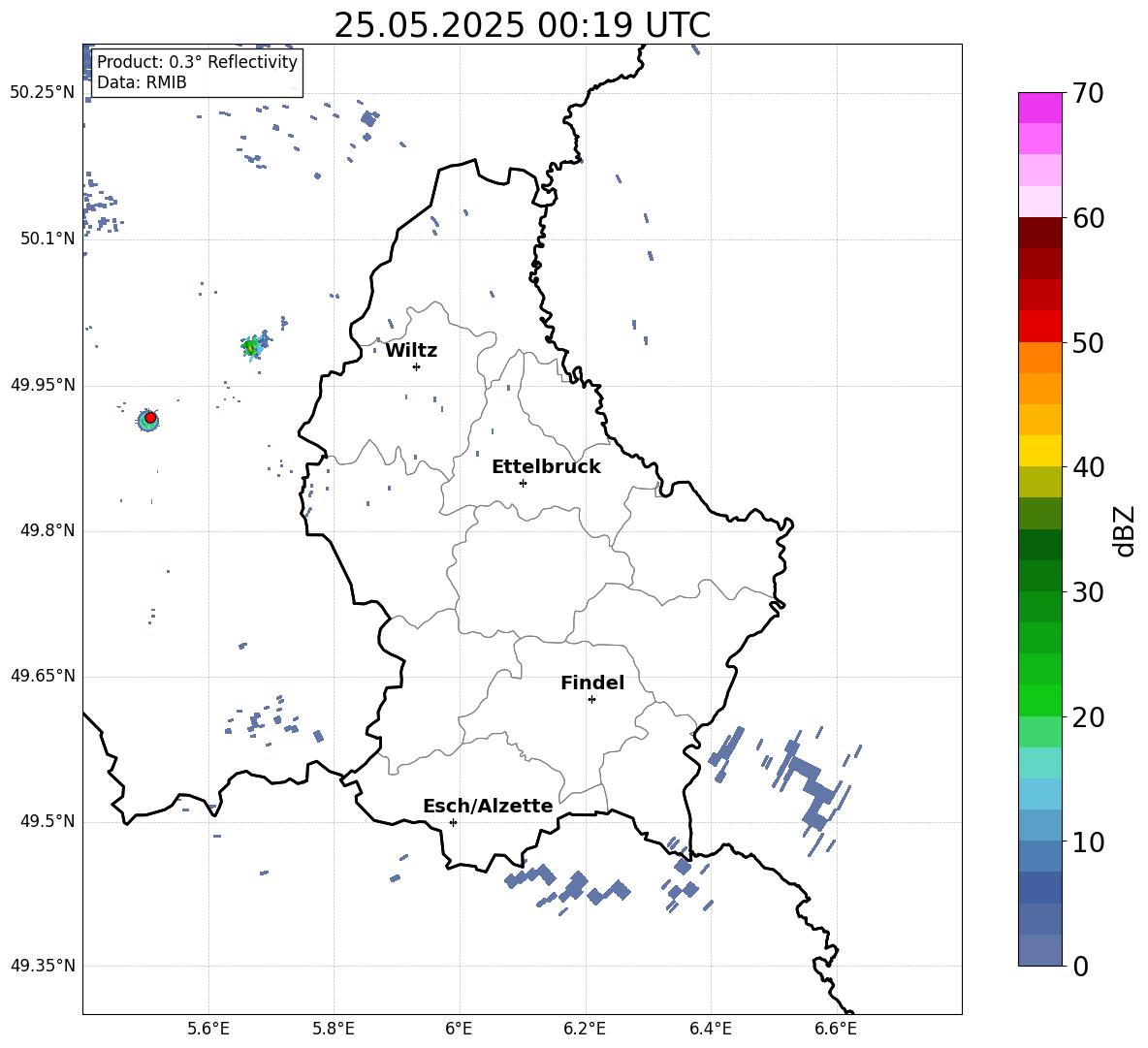
Task: Click the latitude label 50.1°N
Action: tap(47, 238)
